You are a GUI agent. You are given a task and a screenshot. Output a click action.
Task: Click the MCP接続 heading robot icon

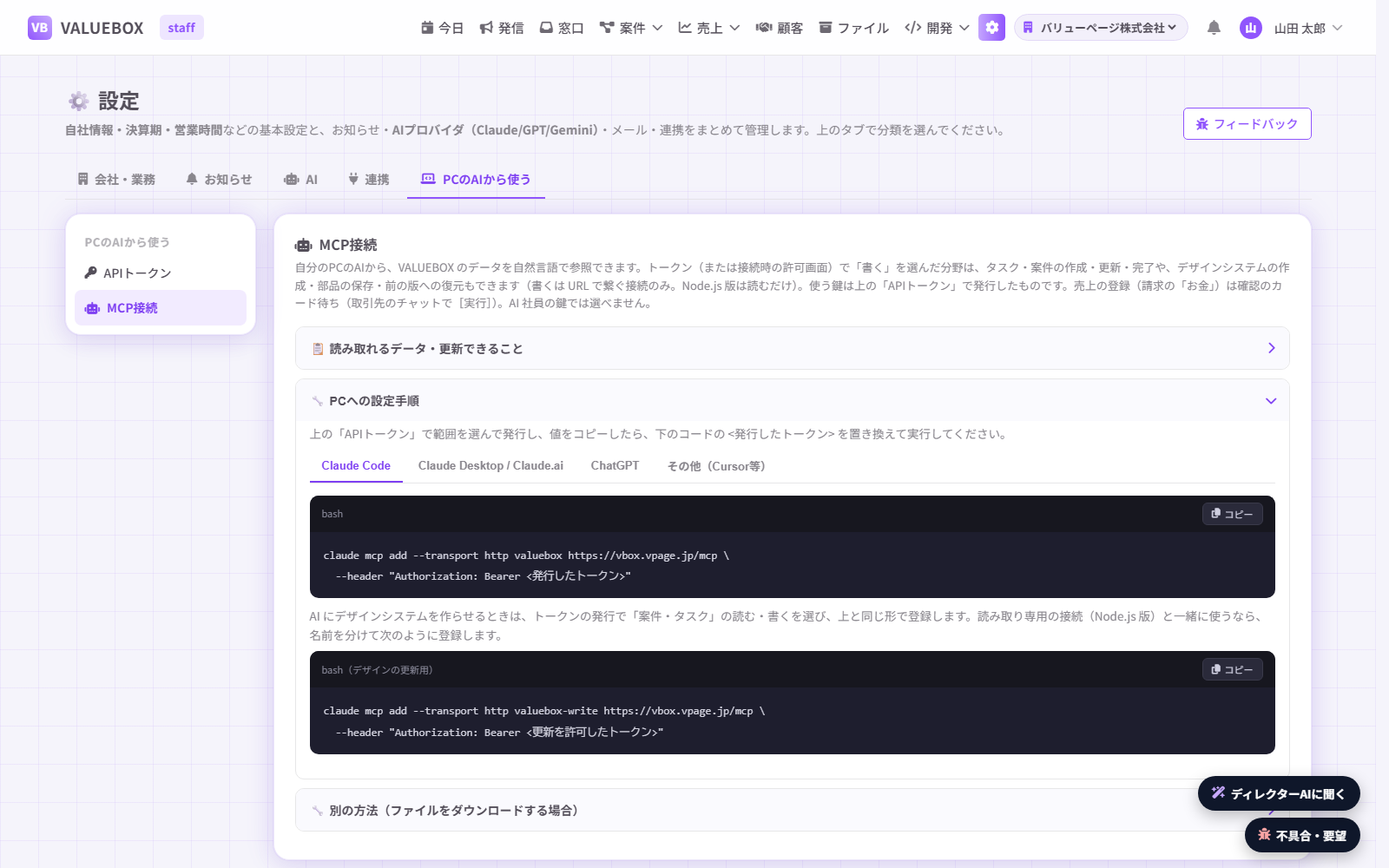click(x=303, y=246)
